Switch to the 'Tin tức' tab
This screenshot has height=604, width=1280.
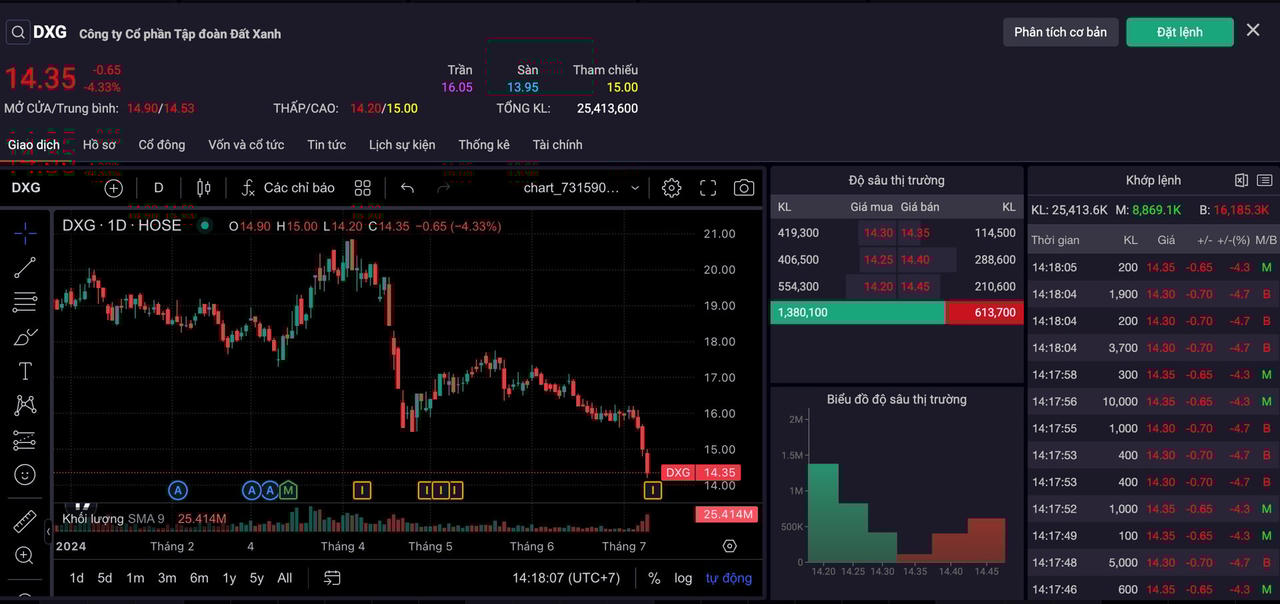pos(326,145)
